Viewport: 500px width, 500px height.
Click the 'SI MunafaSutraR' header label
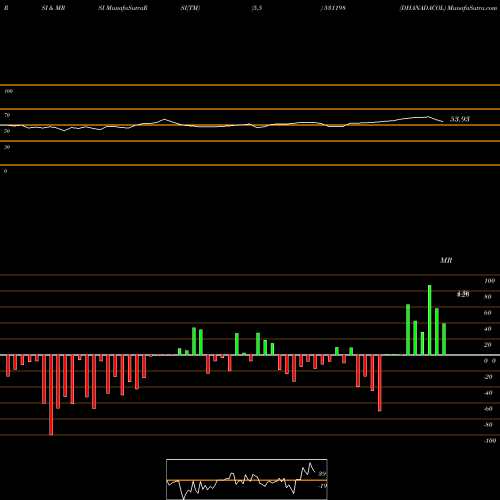click(x=123, y=8)
